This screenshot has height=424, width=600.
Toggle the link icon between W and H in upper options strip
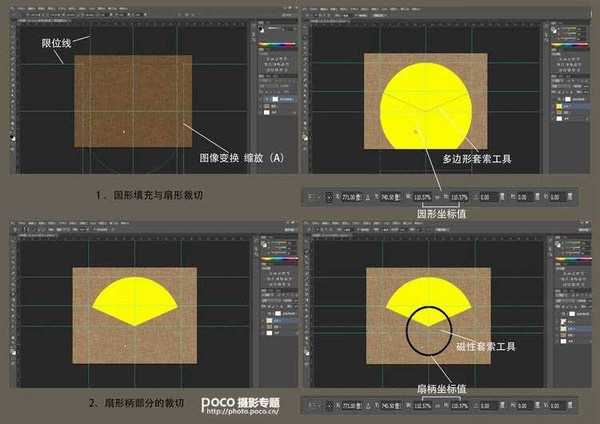pos(438,197)
